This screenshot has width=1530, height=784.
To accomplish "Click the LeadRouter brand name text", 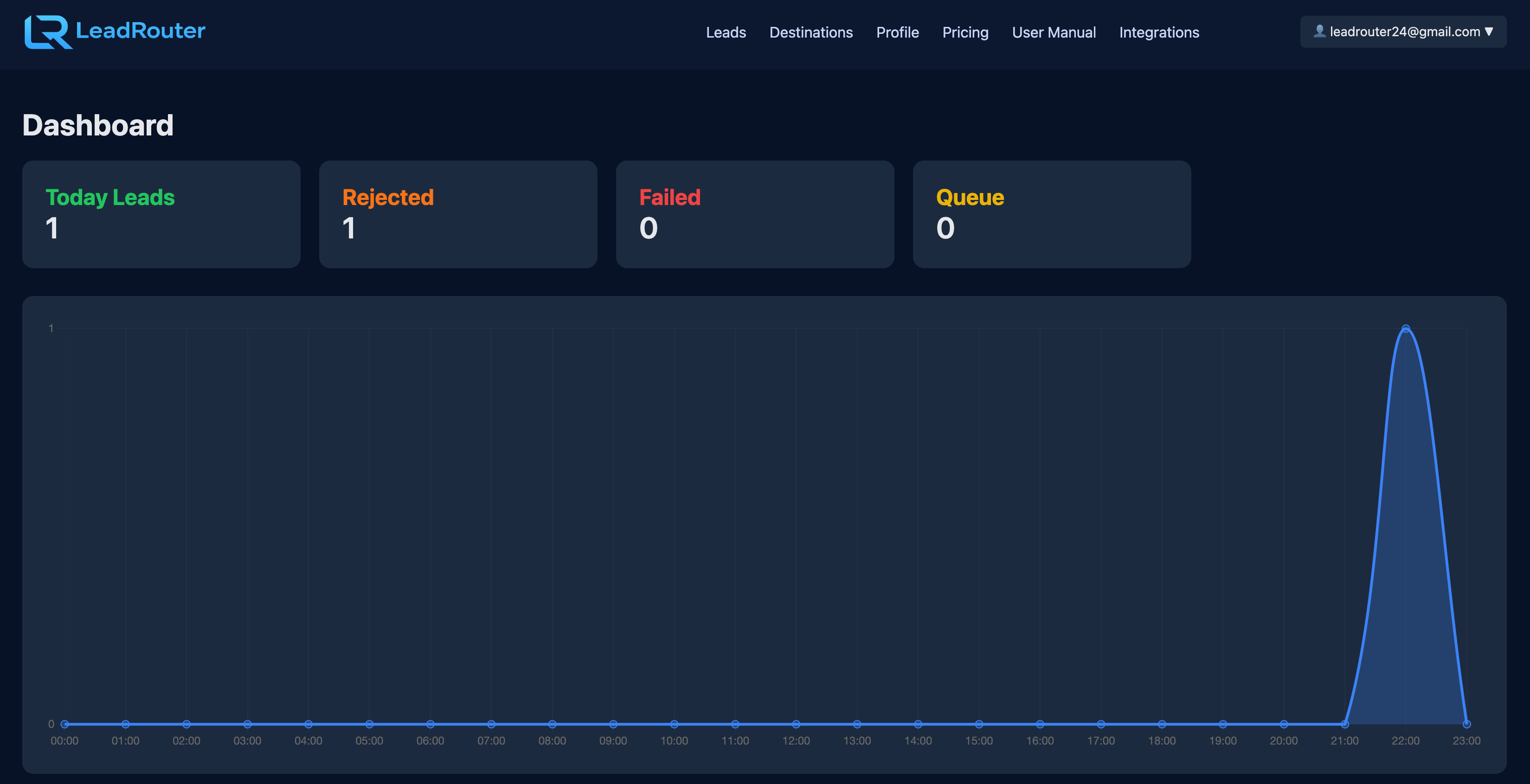I will [140, 31].
